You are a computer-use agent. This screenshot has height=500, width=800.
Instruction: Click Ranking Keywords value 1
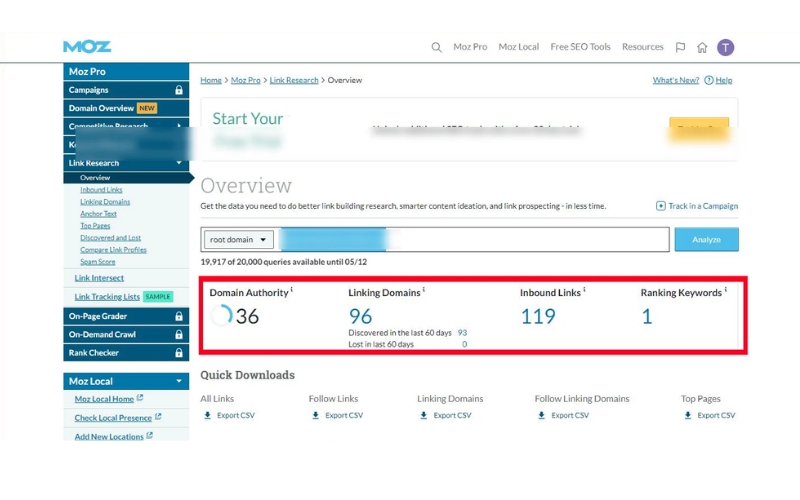647,316
